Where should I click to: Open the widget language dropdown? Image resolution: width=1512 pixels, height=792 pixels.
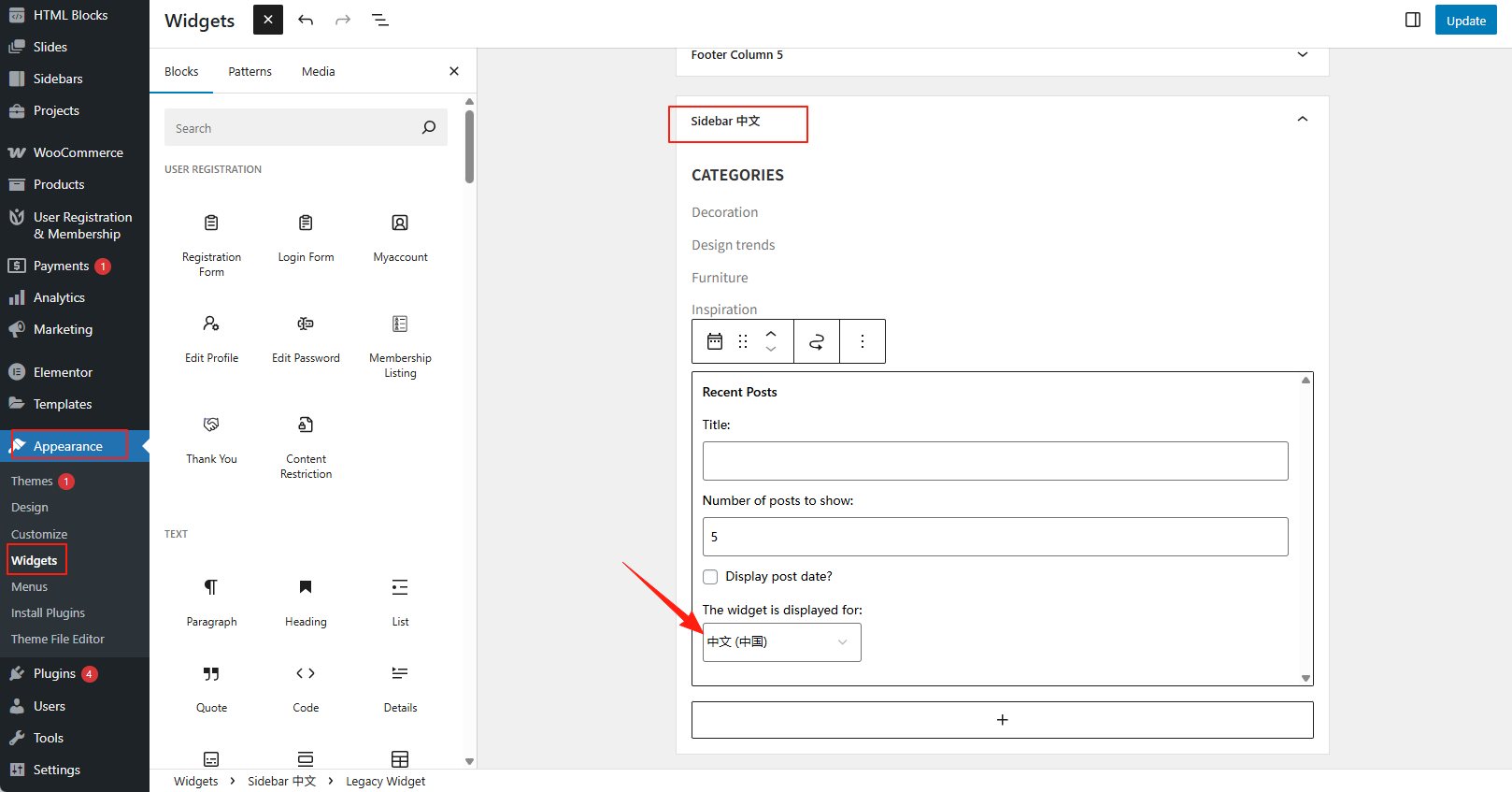(781, 642)
